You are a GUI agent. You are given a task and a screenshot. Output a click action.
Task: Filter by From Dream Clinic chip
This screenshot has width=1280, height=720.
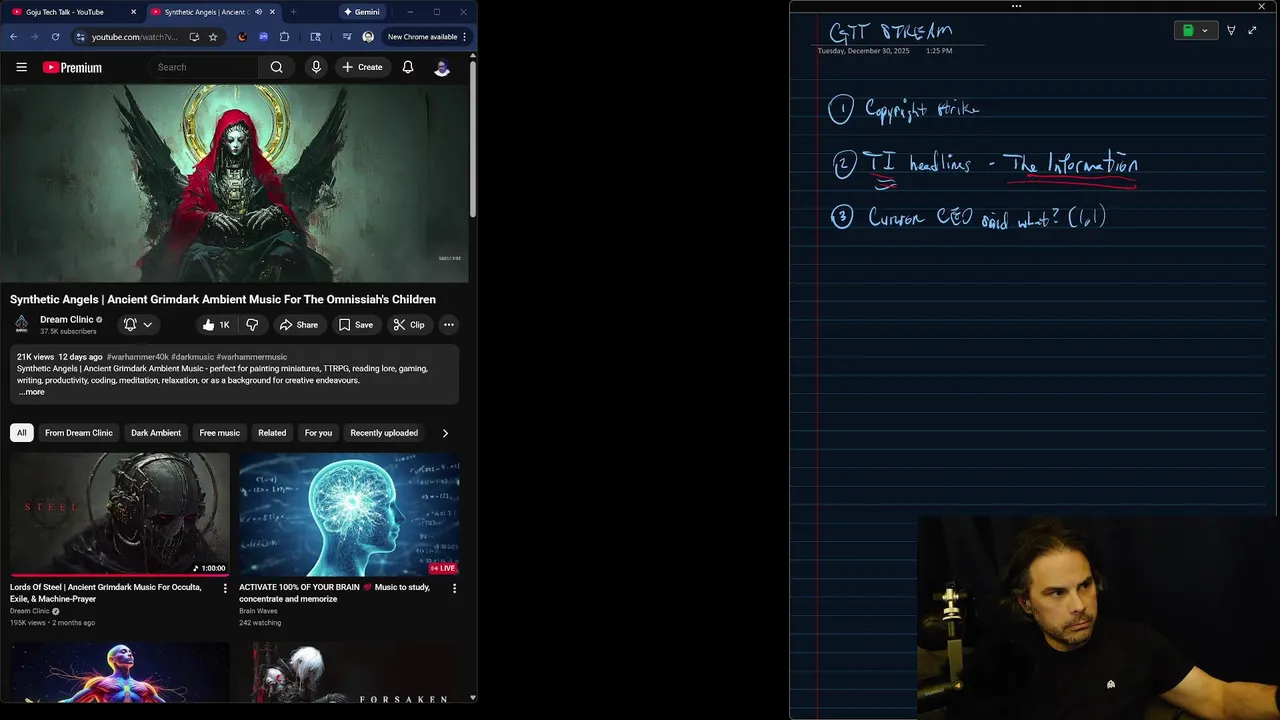(x=79, y=433)
